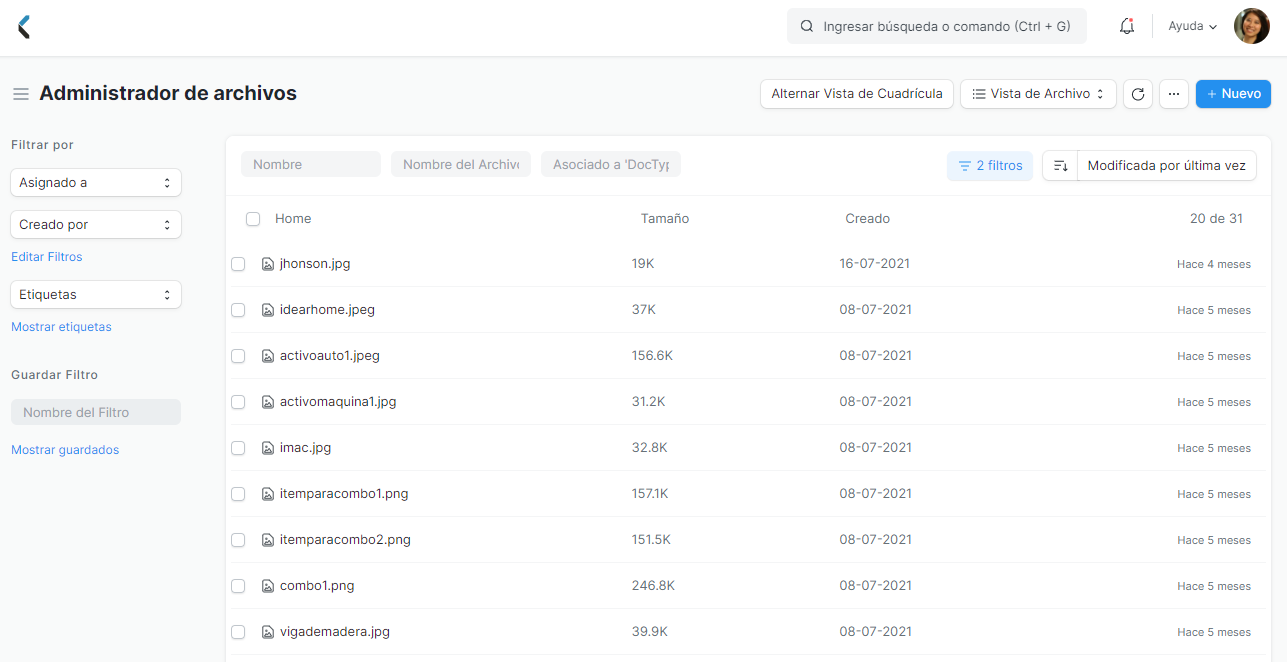
Task: Select all files with the header checkbox
Action: tap(253, 218)
